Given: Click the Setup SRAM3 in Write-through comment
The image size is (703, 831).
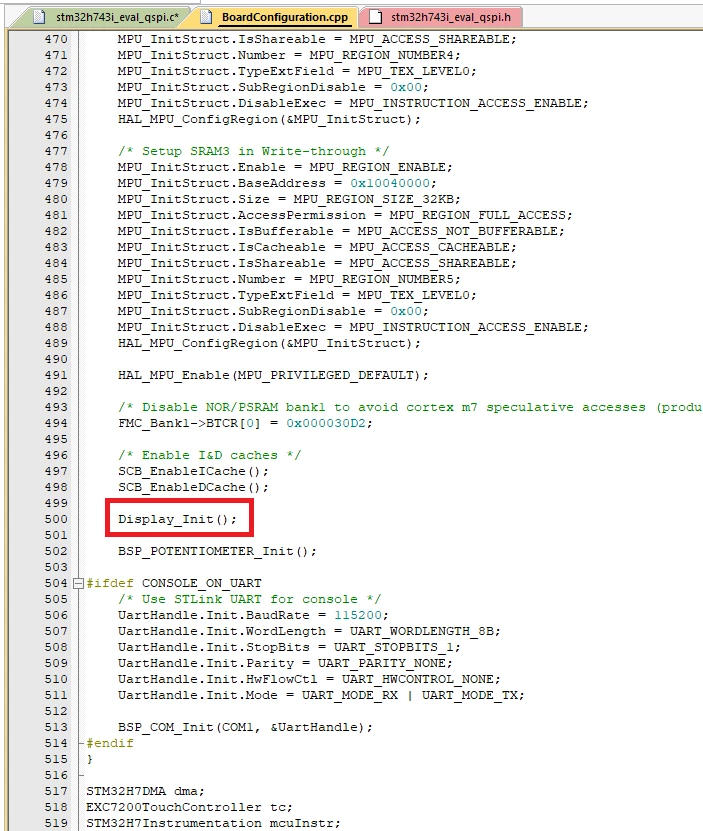Looking at the screenshot, I should point(253,151).
